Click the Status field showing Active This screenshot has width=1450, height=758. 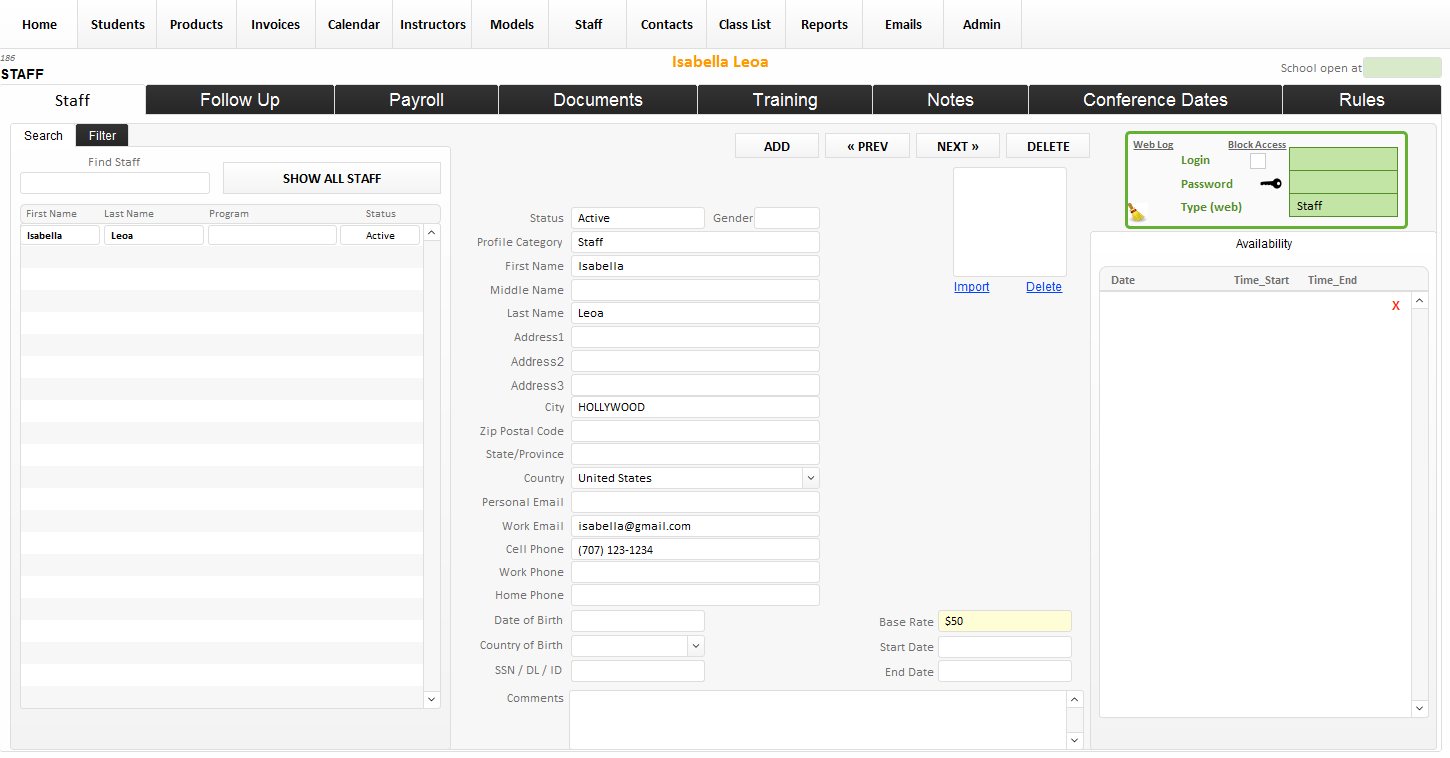pos(638,218)
